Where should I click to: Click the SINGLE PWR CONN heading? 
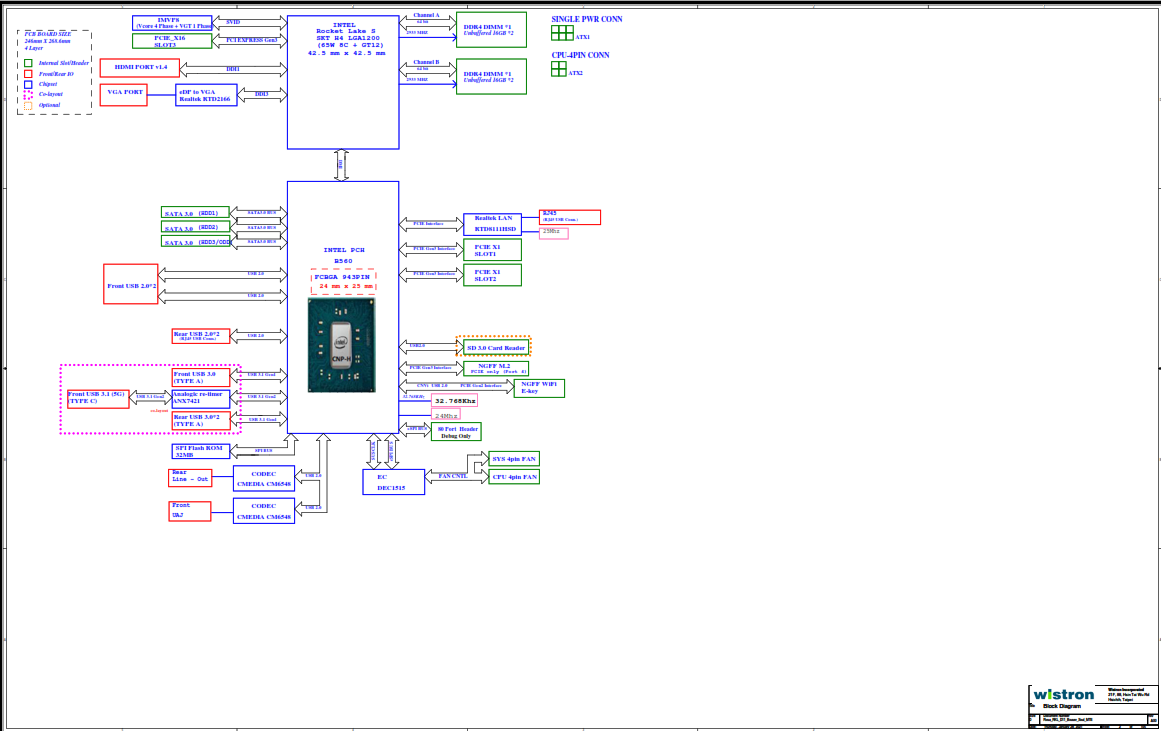[x=586, y=19]
